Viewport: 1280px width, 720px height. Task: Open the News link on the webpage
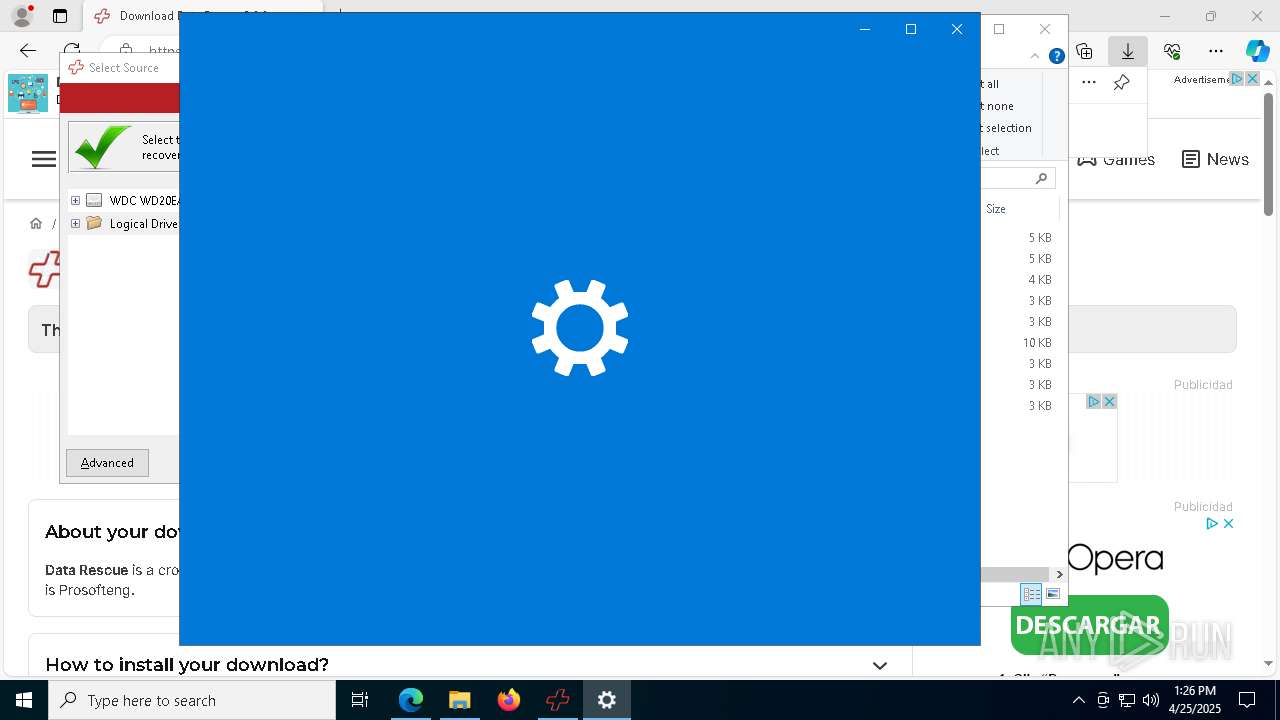point(1215,159)
